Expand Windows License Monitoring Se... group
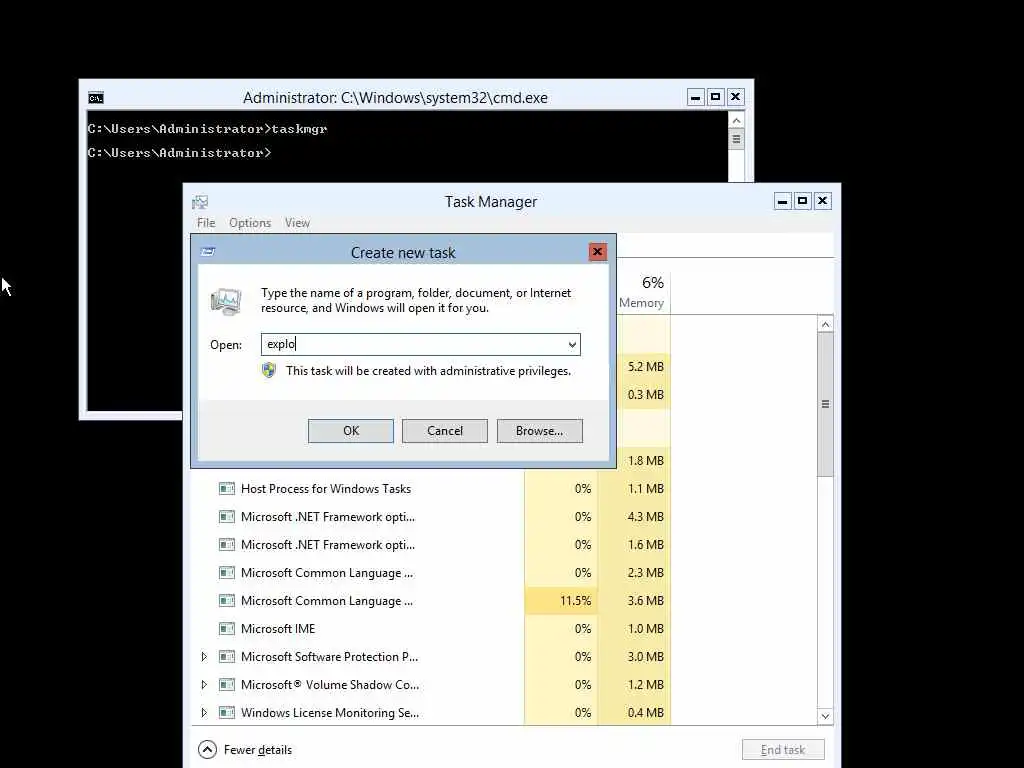The height and width of the screenshot is (768, 1024). [204, 712]
